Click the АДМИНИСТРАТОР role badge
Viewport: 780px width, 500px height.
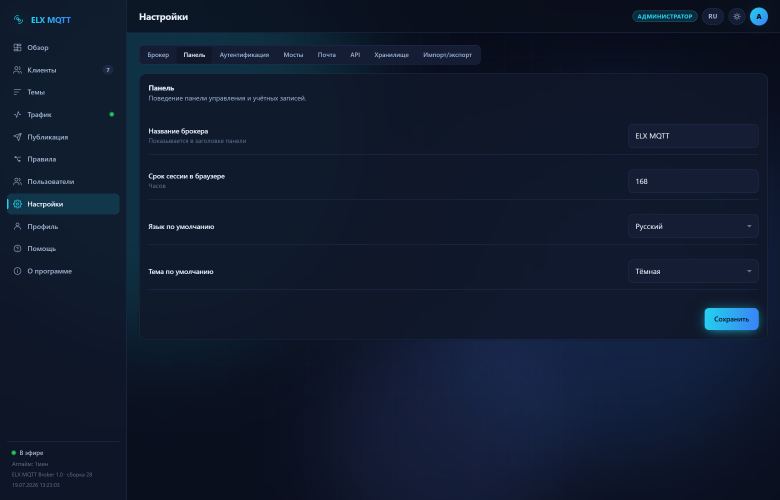point(665,16)
